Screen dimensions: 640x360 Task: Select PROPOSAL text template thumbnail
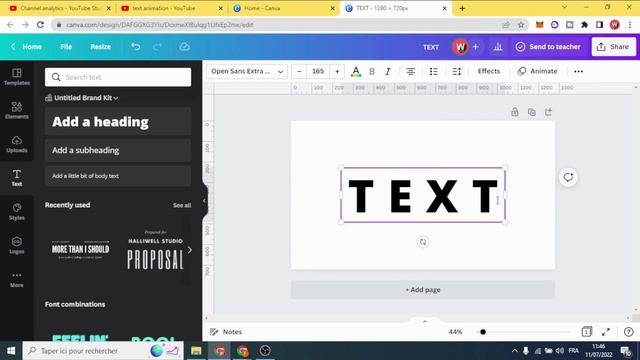(x=156, y=250)
